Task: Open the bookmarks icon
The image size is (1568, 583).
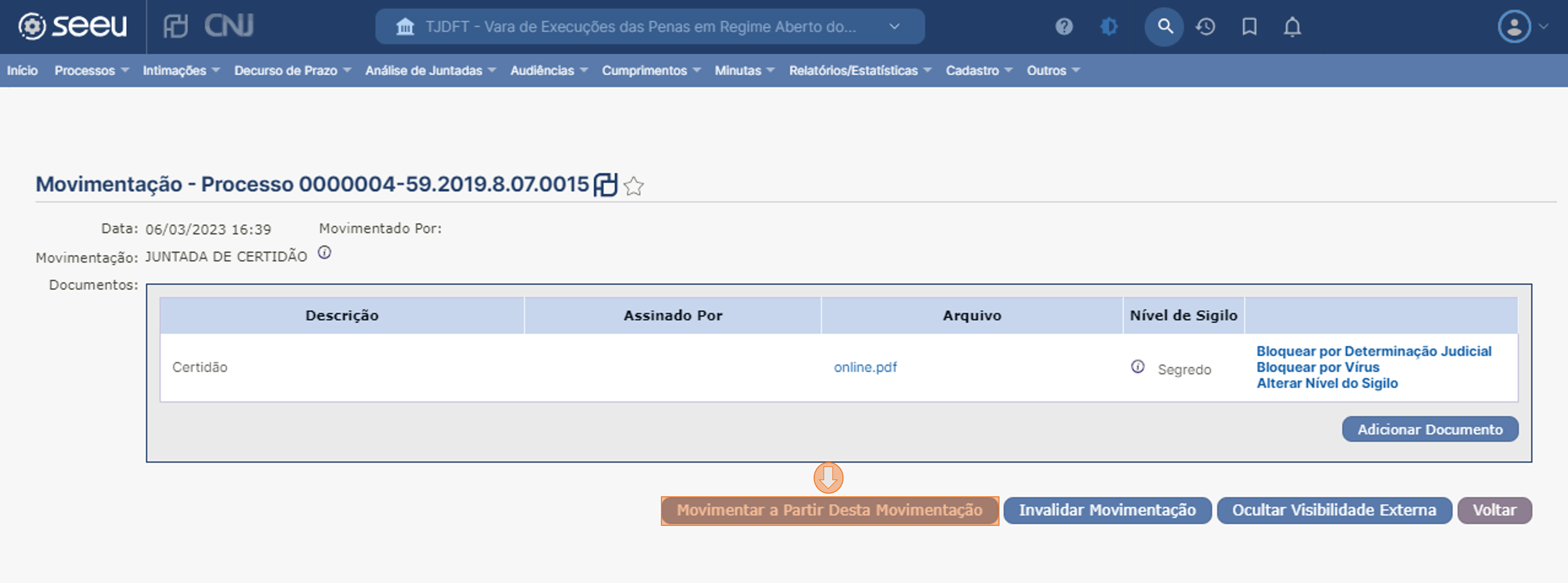Action: pos(1249,27)
